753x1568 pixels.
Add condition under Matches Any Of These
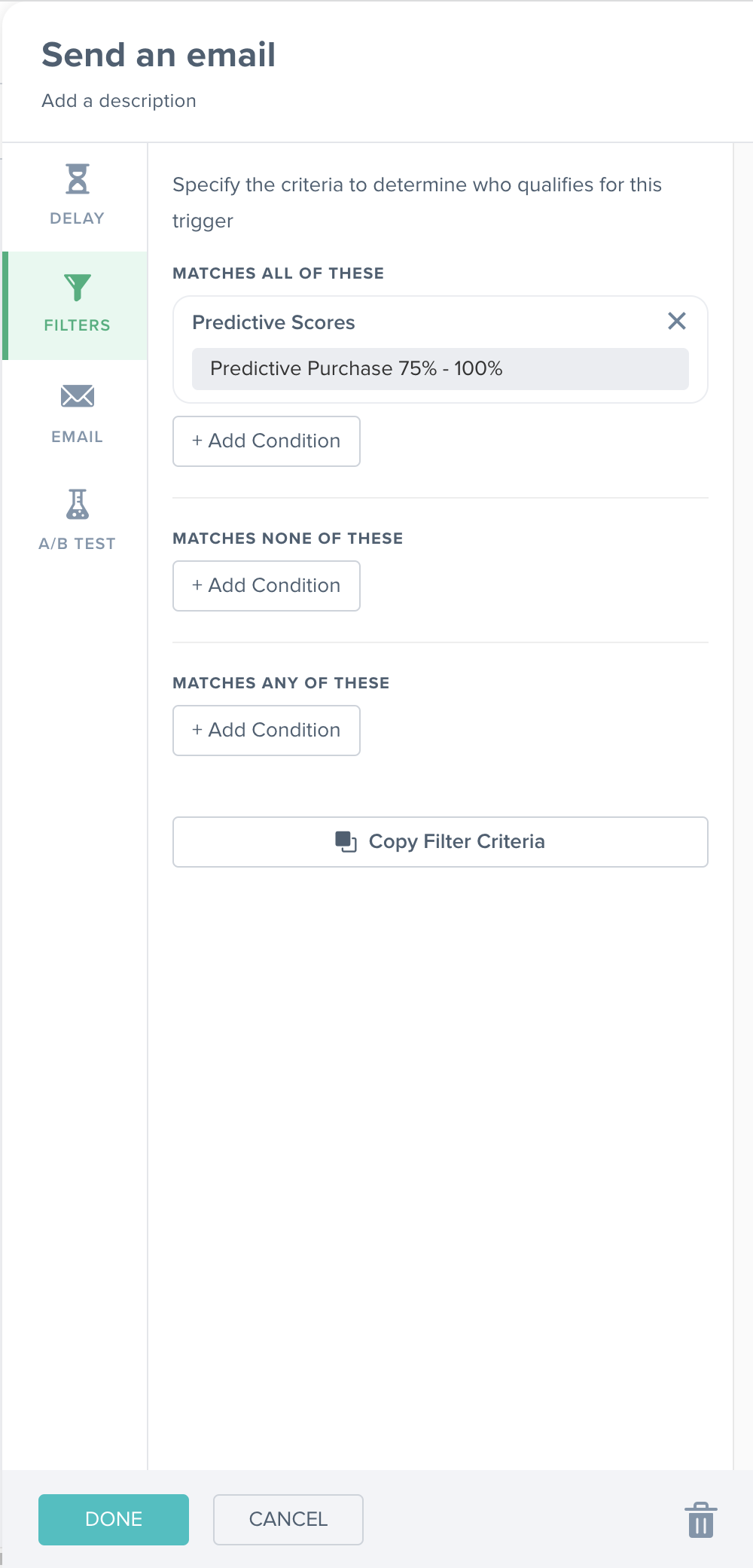(267, 731)
